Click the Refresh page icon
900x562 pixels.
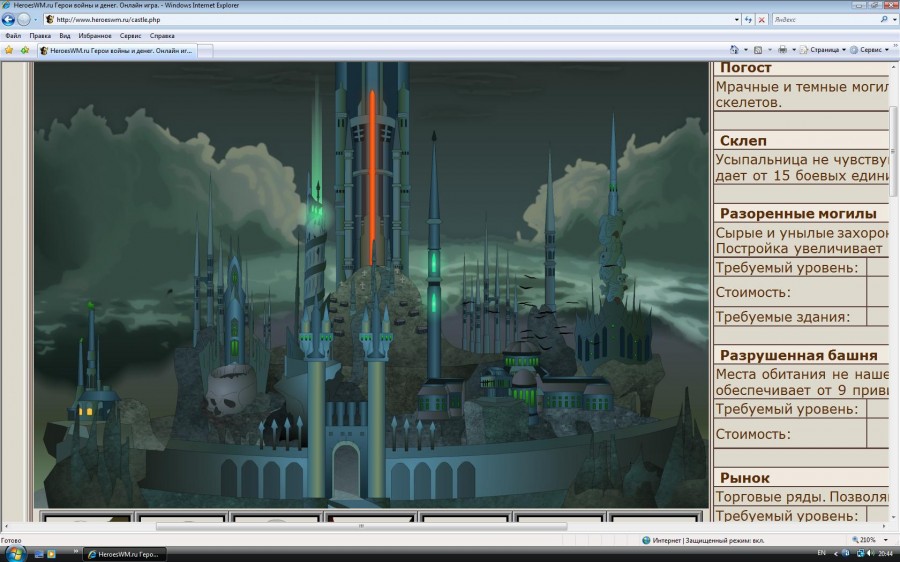coord(748,20)
